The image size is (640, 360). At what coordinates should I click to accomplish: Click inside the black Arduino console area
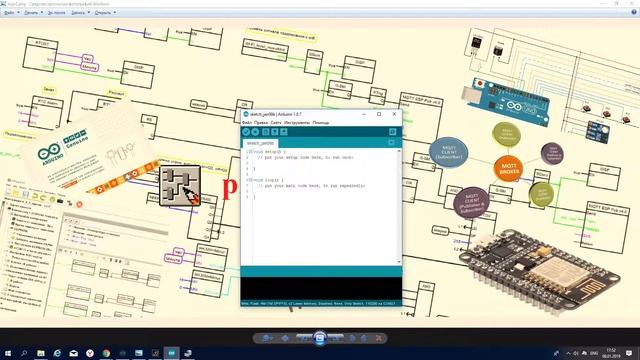(x=321, y=289)
